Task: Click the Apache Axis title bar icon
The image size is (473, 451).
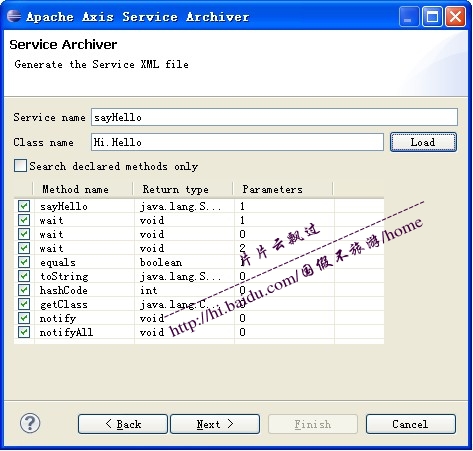Action: tap(14, 16)
